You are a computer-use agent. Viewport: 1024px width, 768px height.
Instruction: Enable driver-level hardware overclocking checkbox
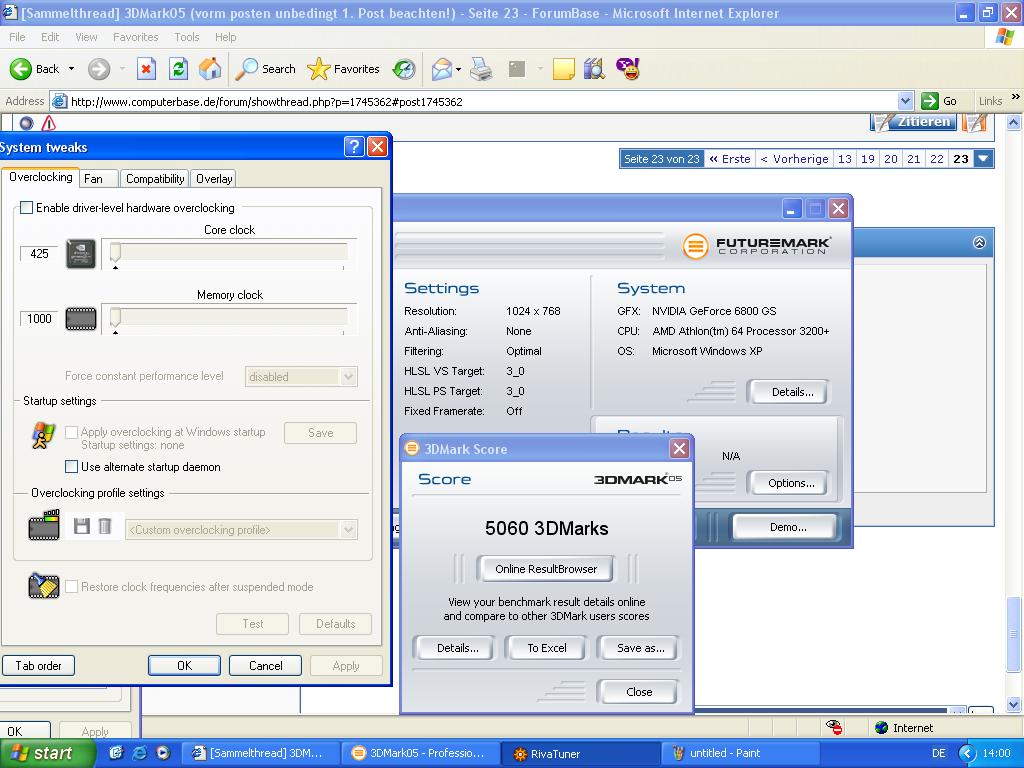tap(26, 208)
